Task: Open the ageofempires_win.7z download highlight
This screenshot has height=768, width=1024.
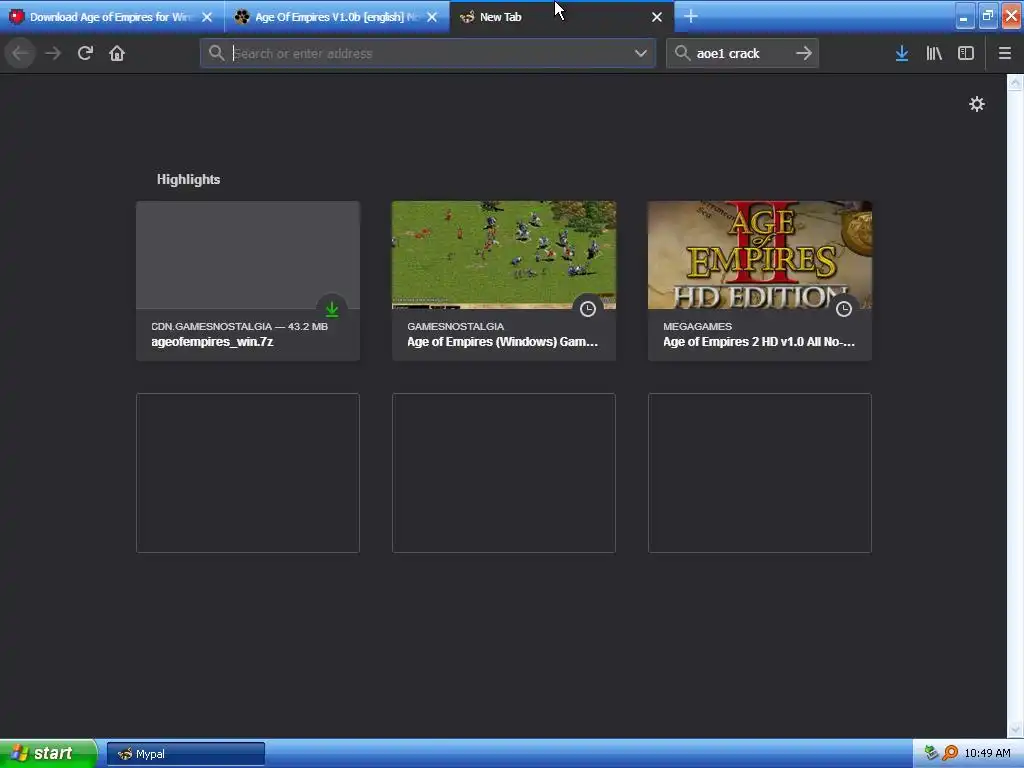Action: pos(248,281)
